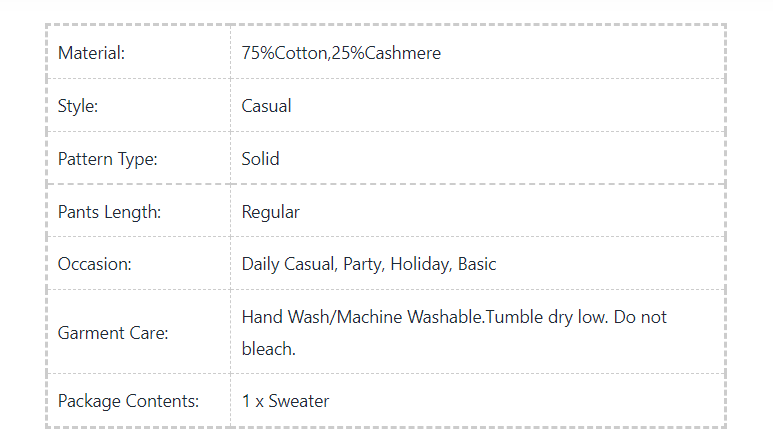Image resolution: width=773 pixels, height=435 pixels.
Task: Select the Regular pants length value
Action: [270, 212]
